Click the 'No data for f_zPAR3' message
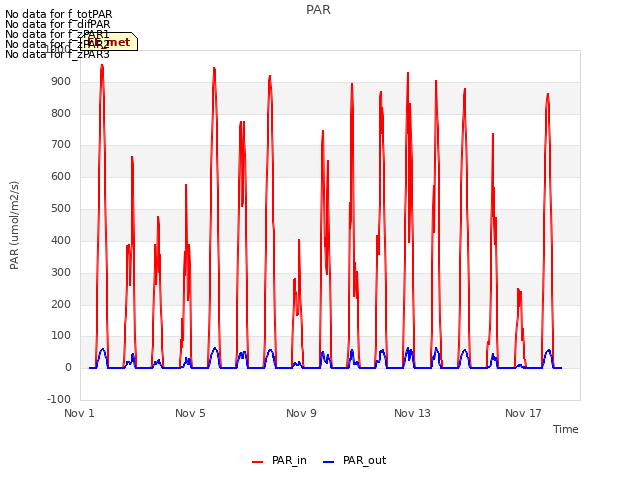Viewport: 640px width, 480px height. (x=57, y=54)
